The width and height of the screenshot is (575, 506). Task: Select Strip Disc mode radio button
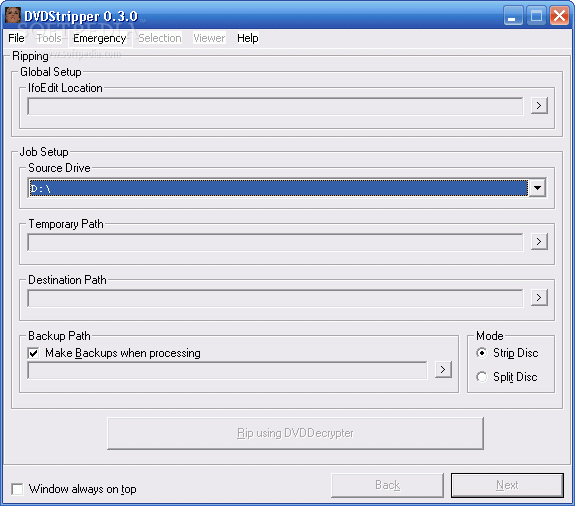(x=481, y=353)
